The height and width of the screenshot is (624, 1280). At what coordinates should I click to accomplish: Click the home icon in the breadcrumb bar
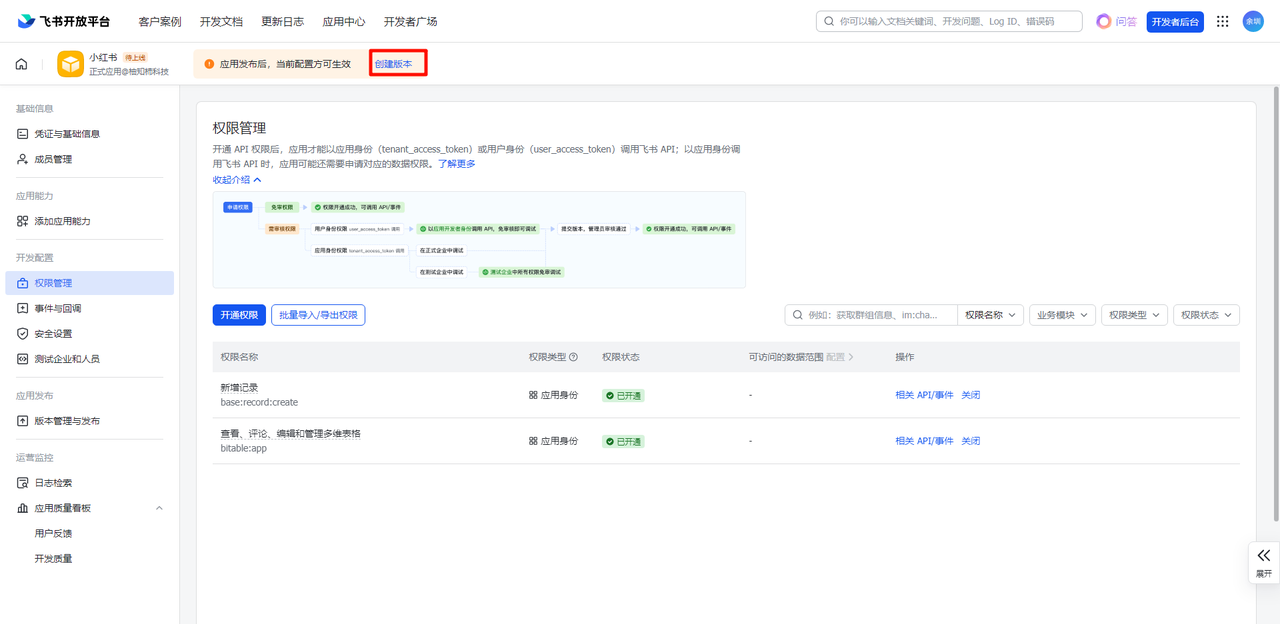(21, 64)
